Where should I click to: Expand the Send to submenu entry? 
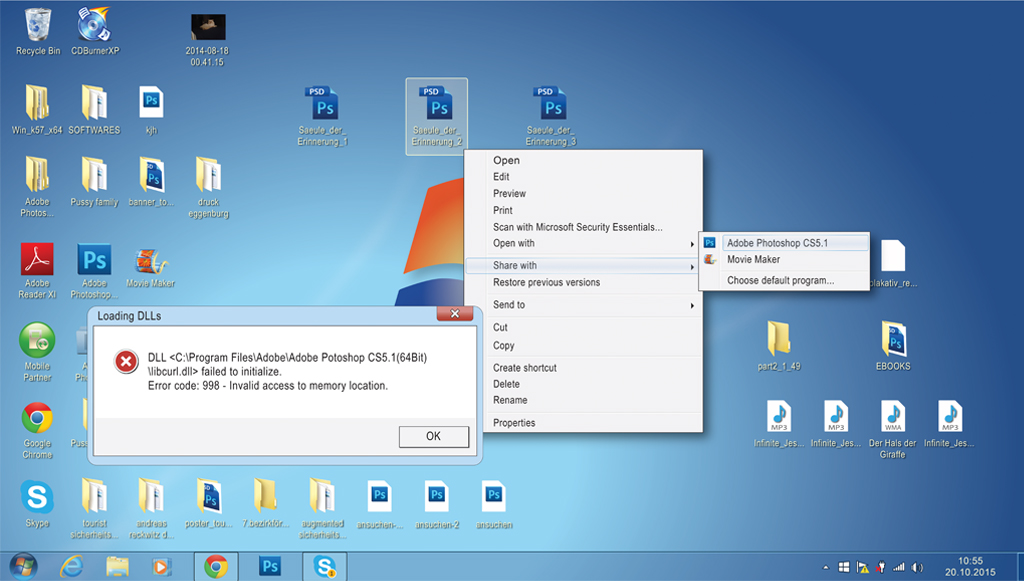tap(583, 305)
